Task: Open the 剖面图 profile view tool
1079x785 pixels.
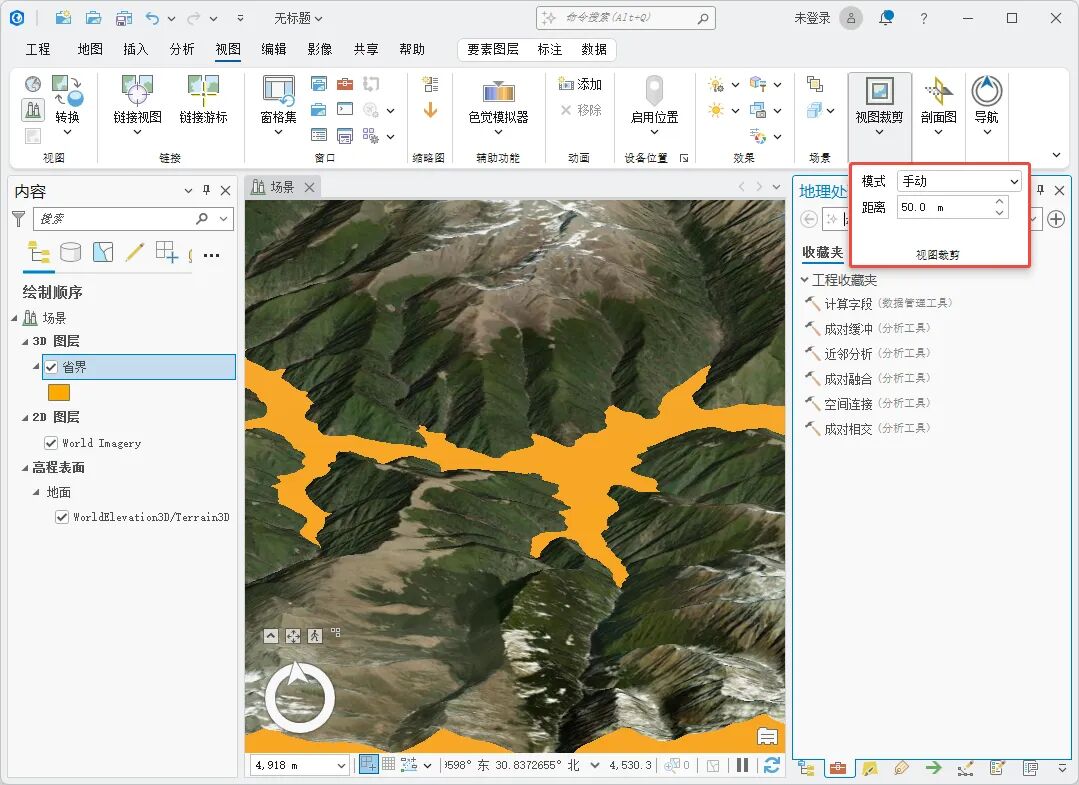Action: click(x=939, y=103)
